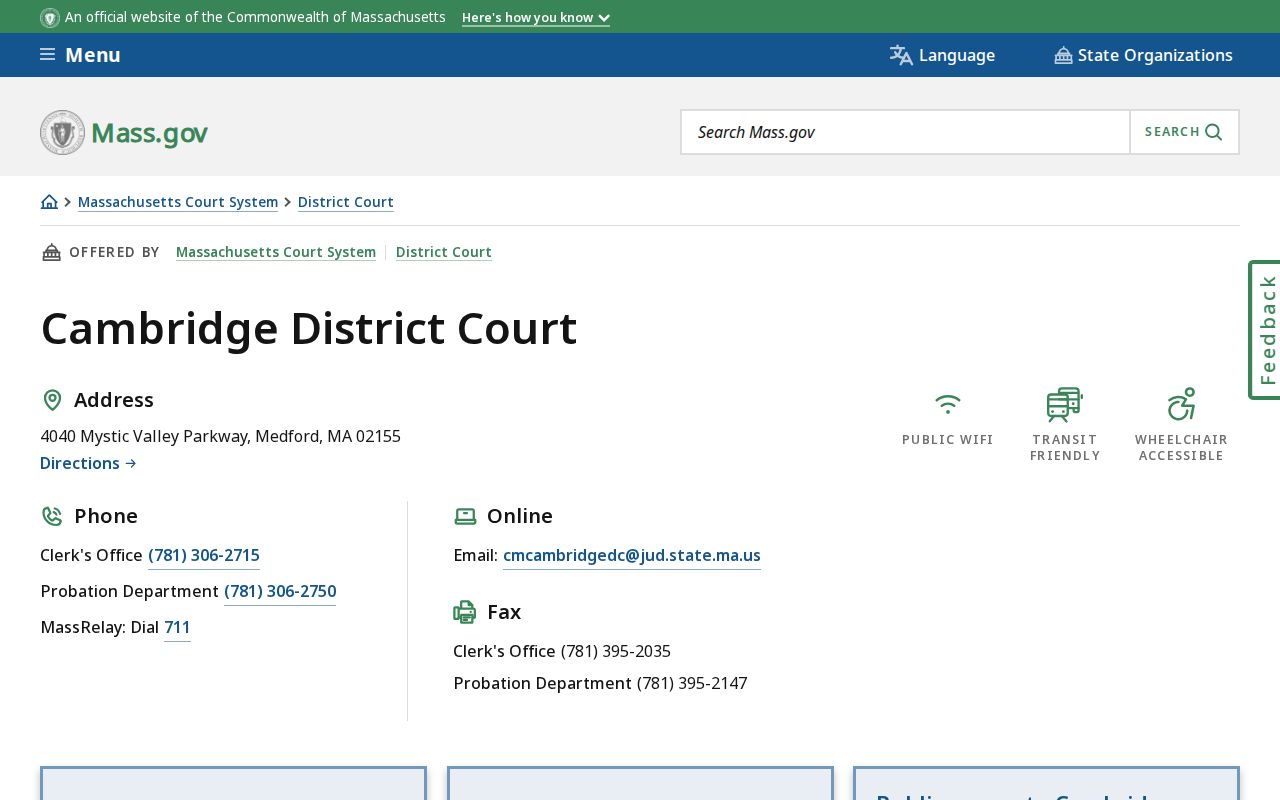Click the Transit Friendly bus icon
The width and height of the screenshot is (1280, 800).
(x=1064, y=404)
